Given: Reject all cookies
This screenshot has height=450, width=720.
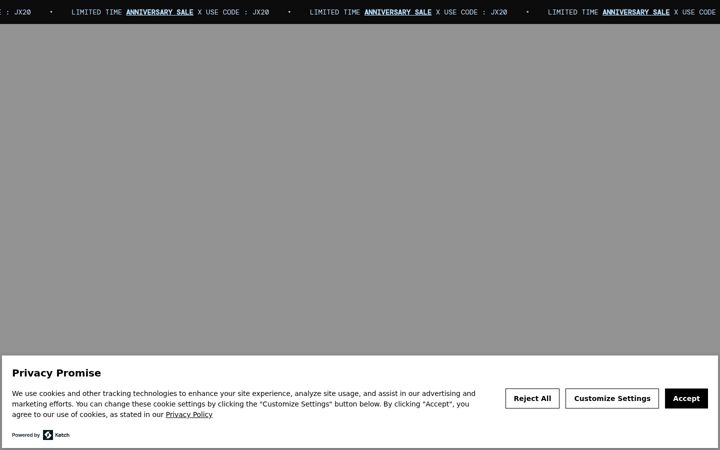Looking at the screenshot, I should pos(532,398).
